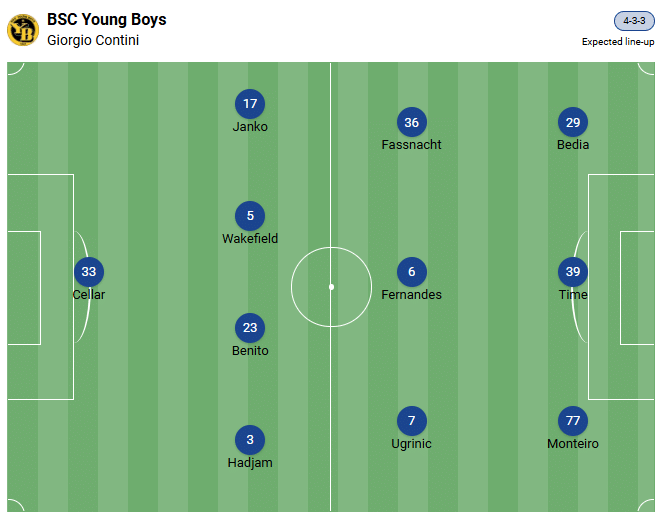Click Fernandes' number 6 circle
660x516 pixels.
click(411, 272)
